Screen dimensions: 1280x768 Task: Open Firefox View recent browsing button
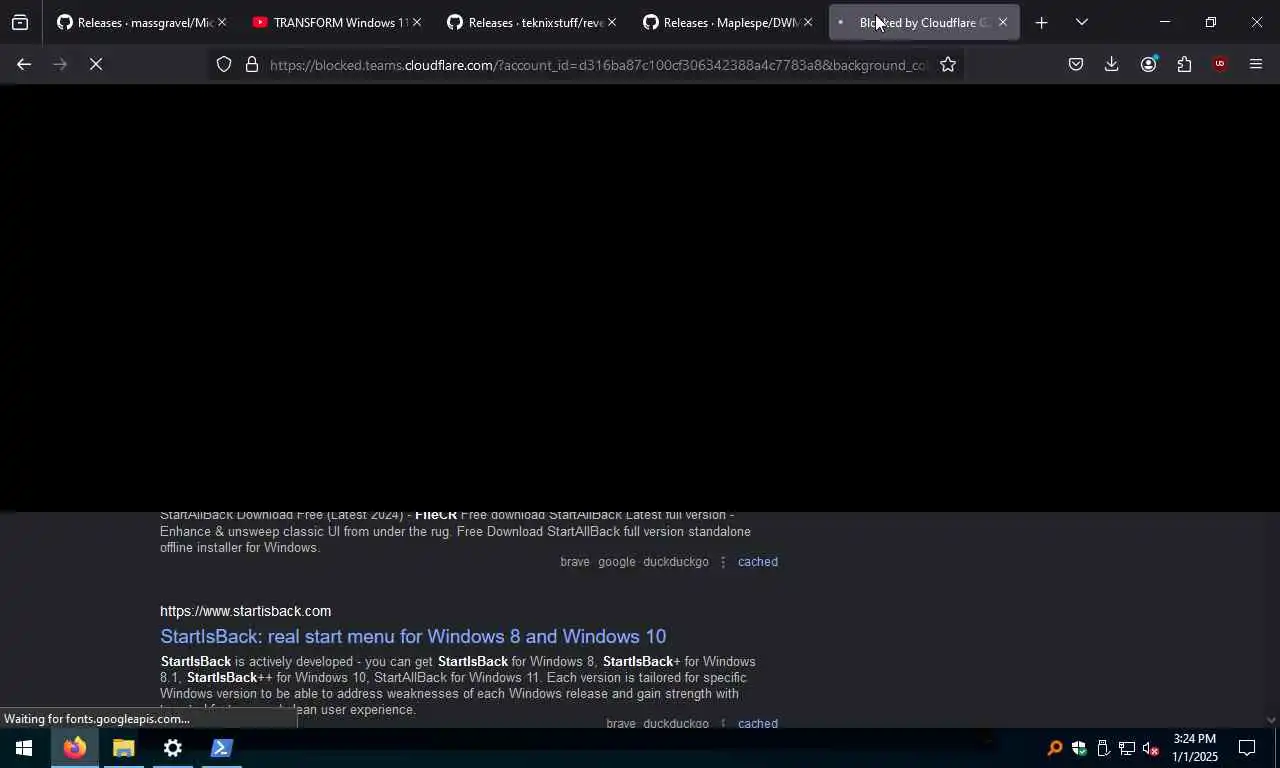click(x=20, y=22)
